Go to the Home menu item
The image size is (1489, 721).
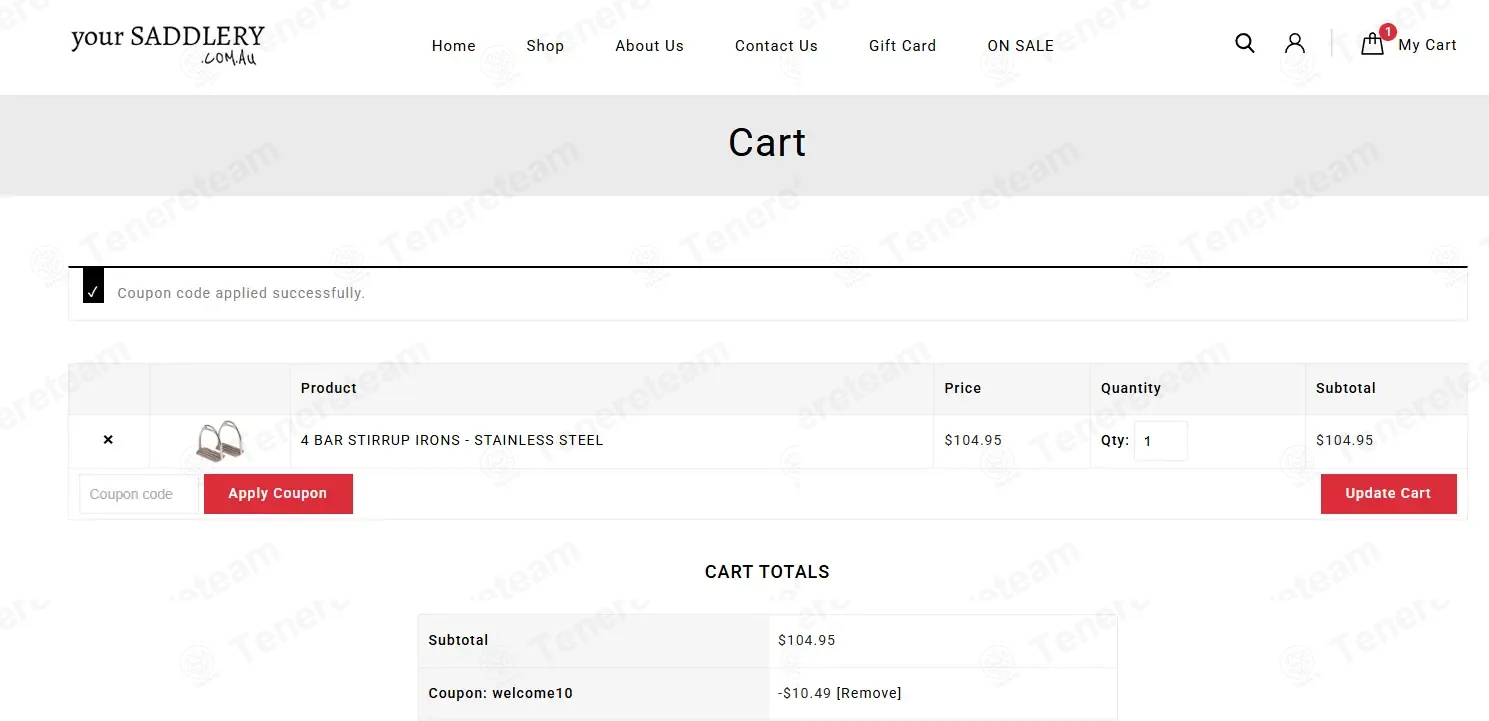pos(454,46)
